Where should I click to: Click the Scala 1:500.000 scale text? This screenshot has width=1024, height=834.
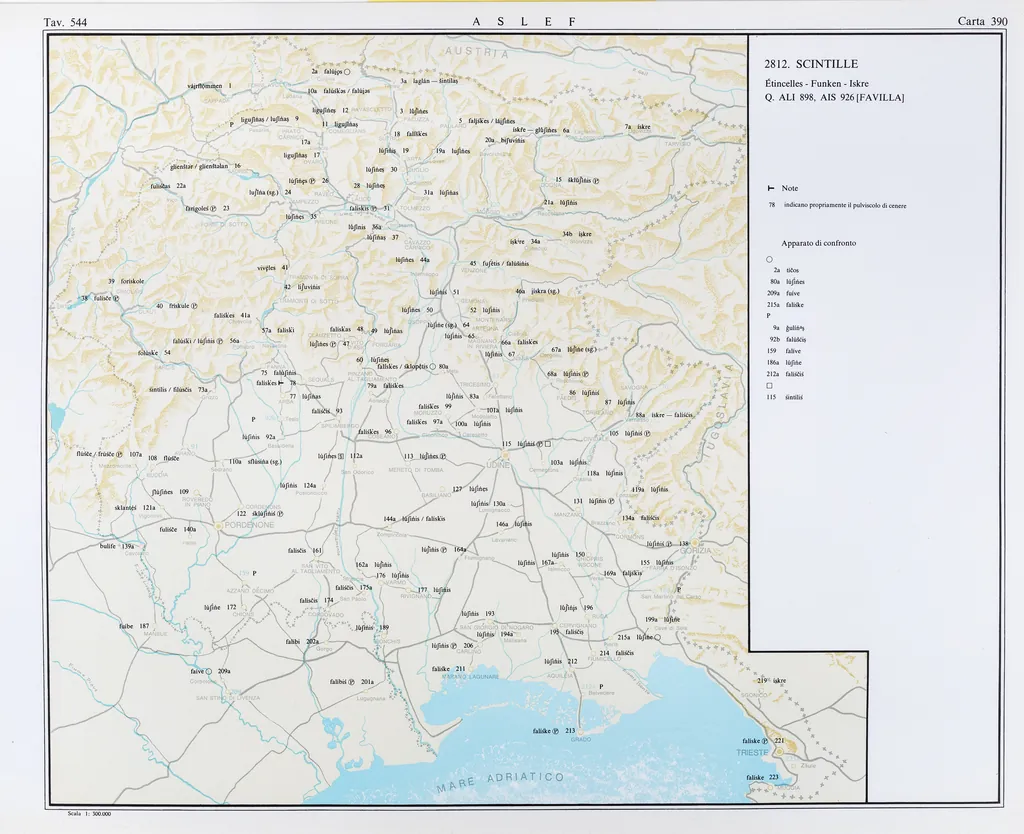pos(88,814)
